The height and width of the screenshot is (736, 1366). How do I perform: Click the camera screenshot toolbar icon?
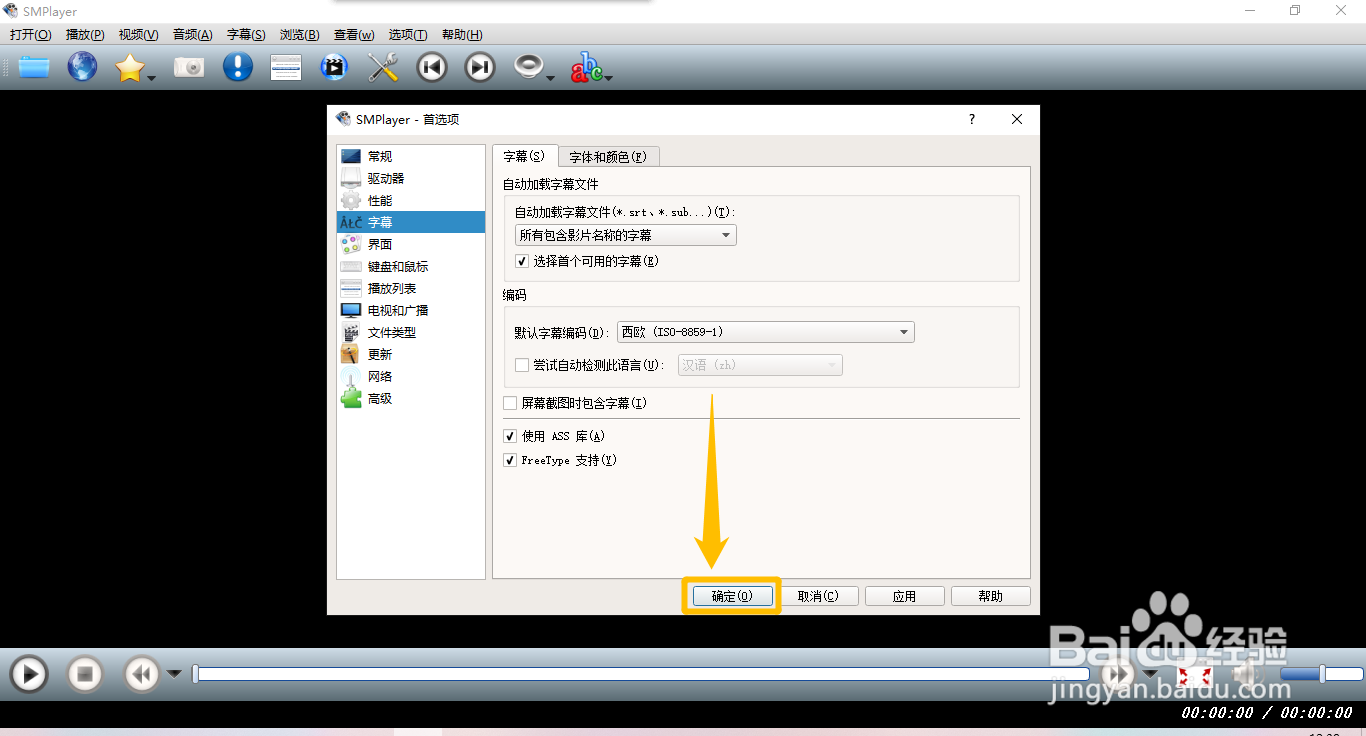point(189,67)
